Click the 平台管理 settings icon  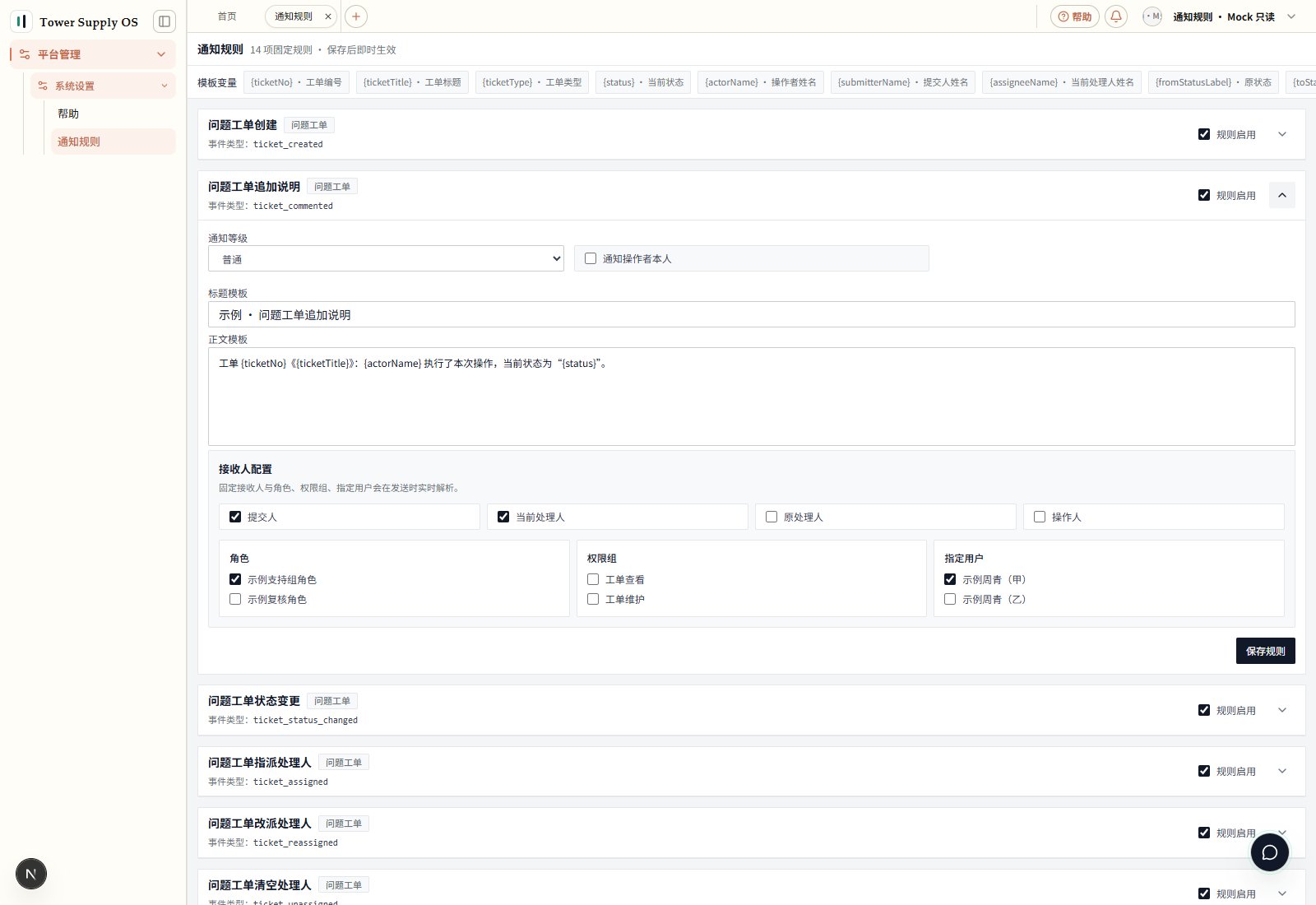(x=25, y=54)
